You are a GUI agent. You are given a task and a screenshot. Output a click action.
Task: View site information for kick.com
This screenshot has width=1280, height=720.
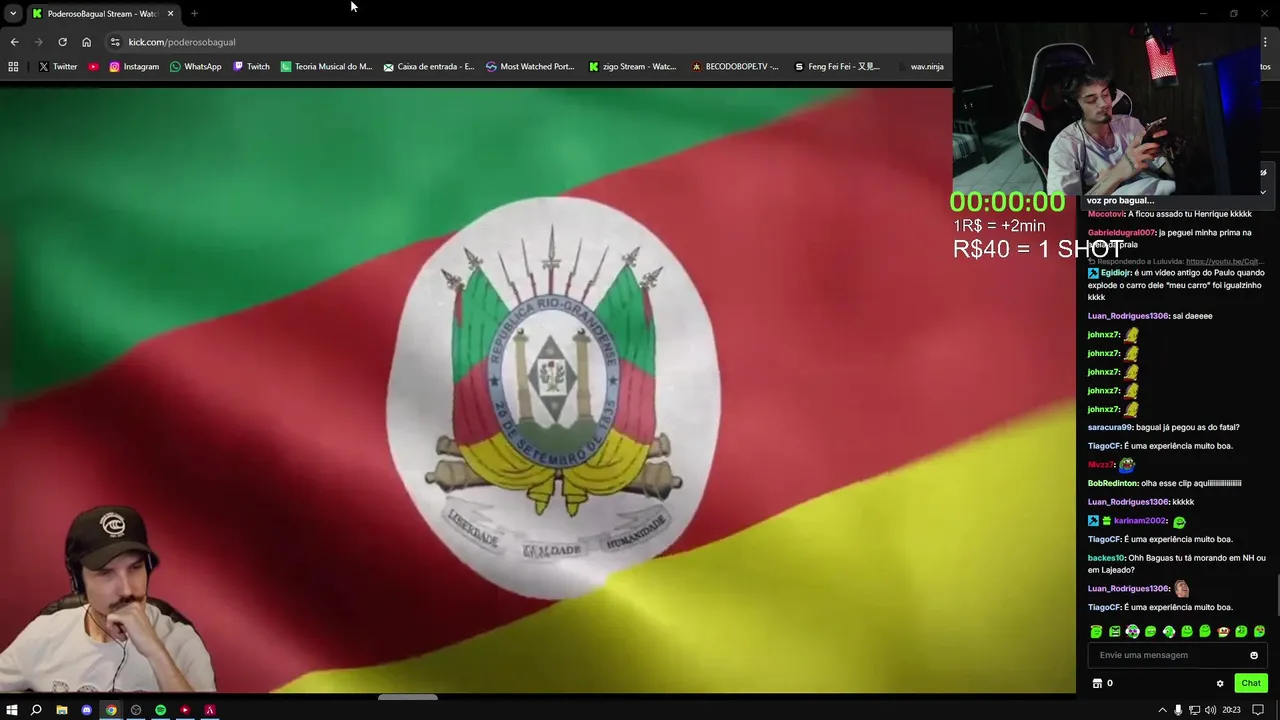tap(115, 42)
